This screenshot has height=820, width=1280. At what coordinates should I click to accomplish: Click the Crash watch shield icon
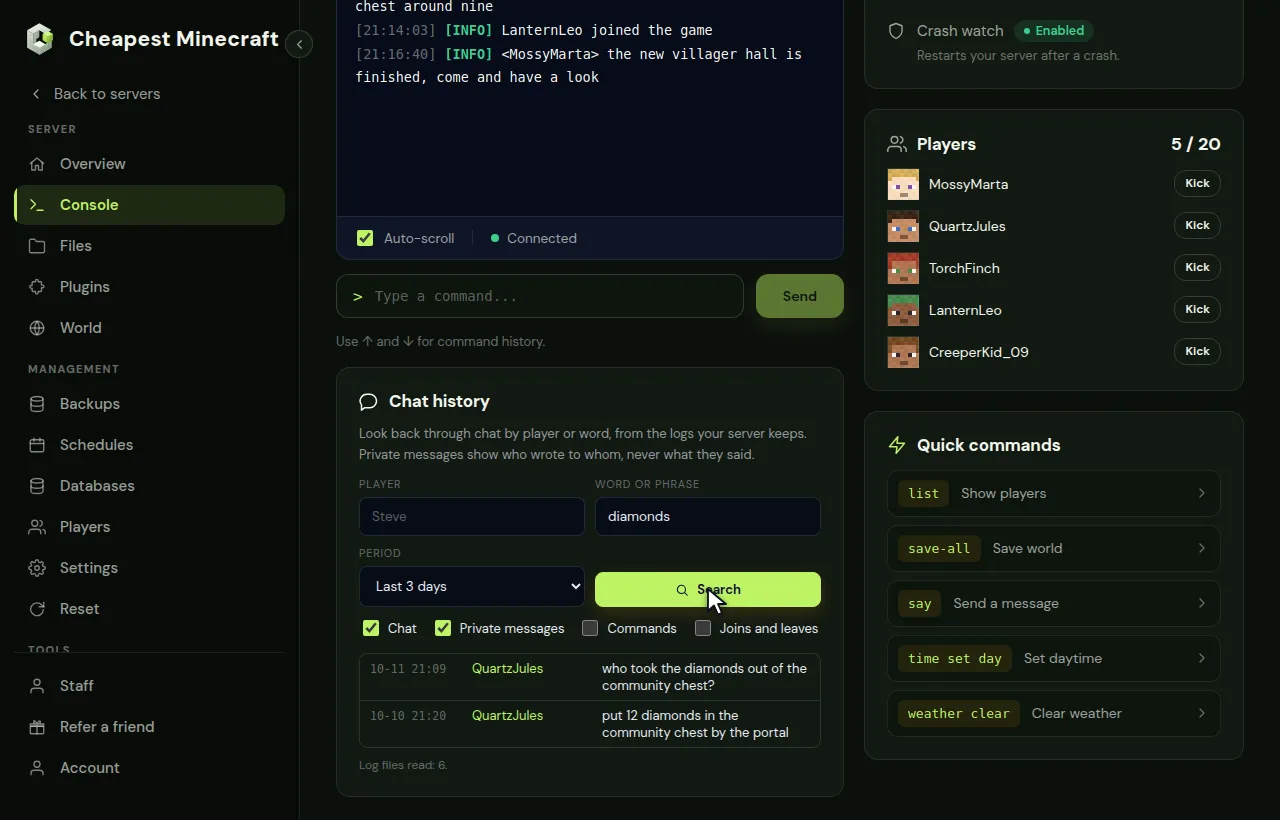pyautogui.click(x=896, y=31)
